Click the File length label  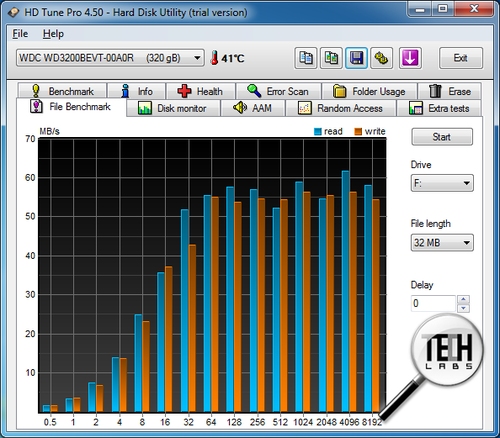(x=431, y=224)
